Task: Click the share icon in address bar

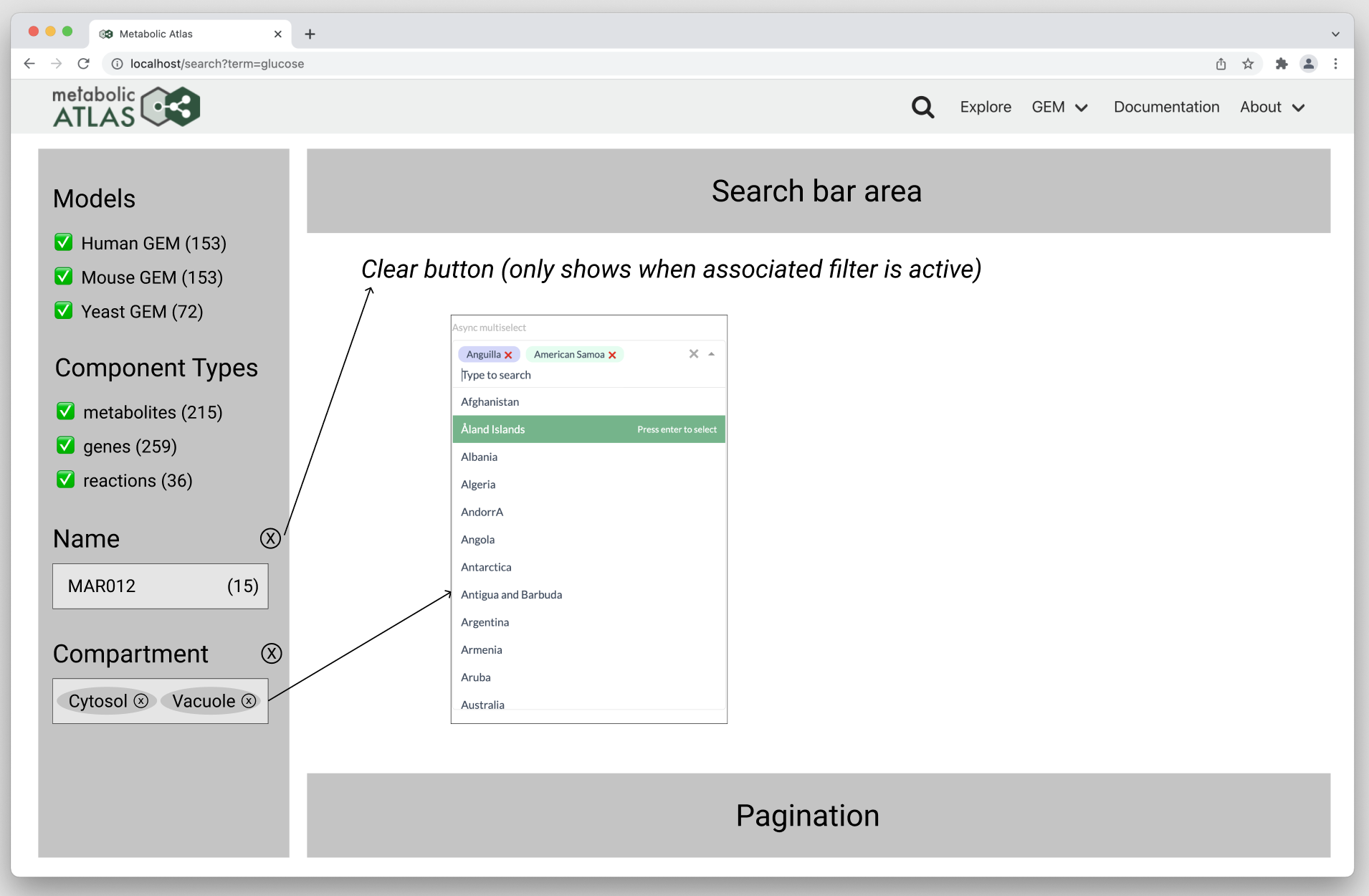Action: click(x=1220, y=64)
